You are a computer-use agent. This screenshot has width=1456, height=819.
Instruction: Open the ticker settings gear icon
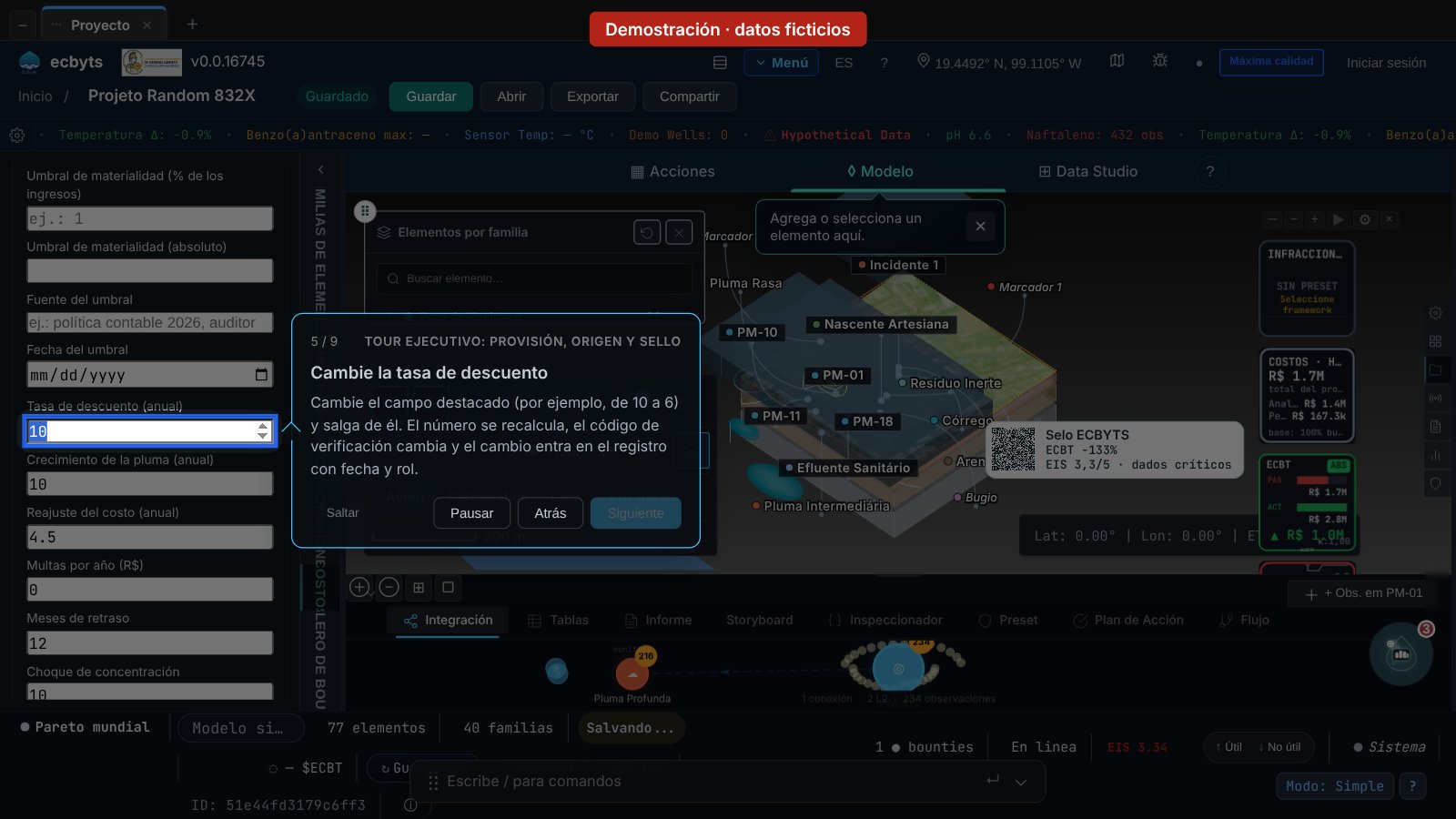(x=16, y=135)
